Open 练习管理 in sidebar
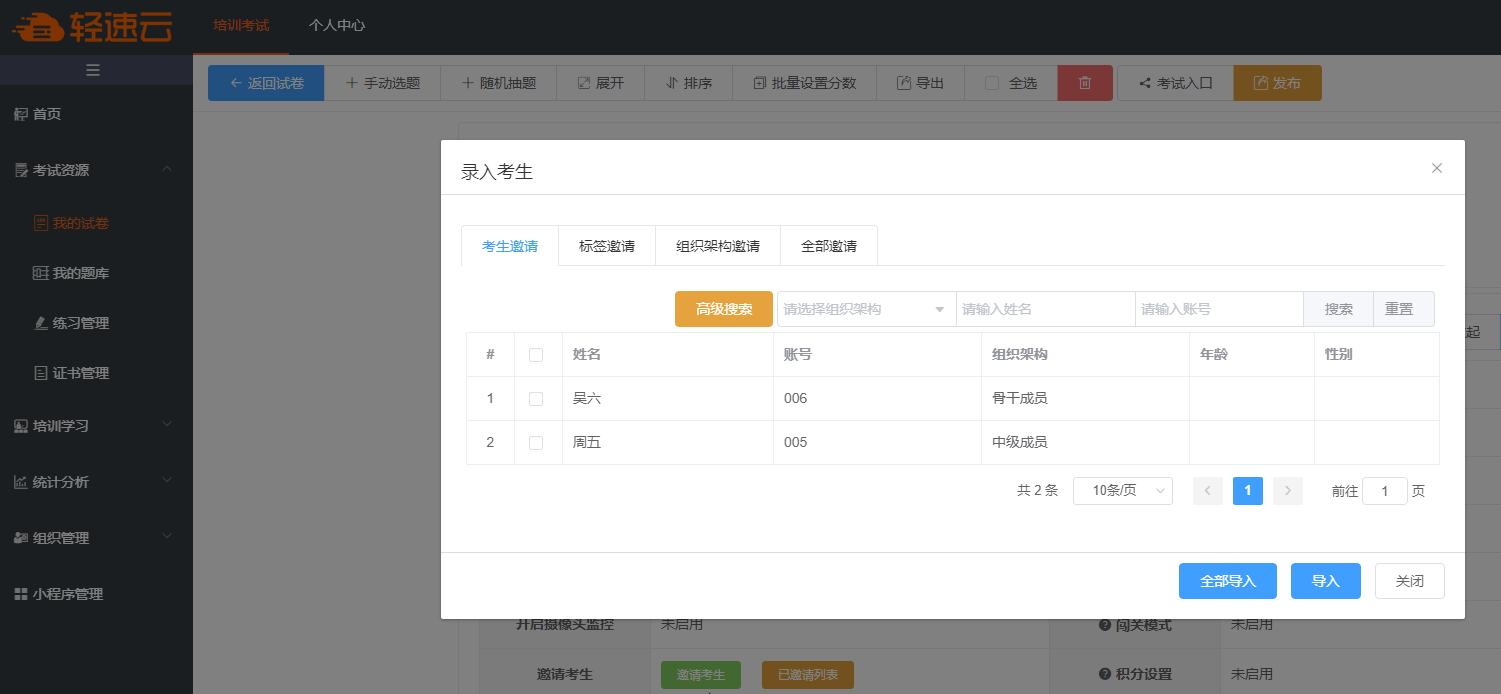Screen dimensions: 1501x694 (x=80, y=323)
